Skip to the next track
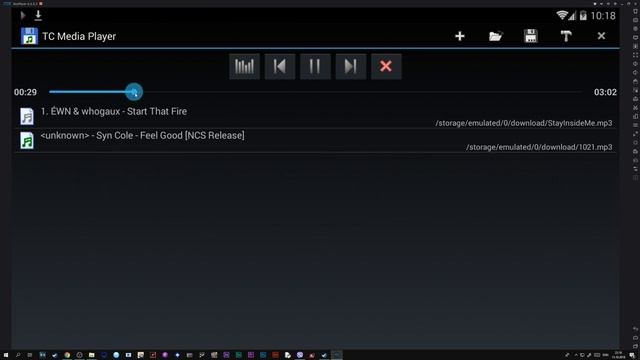640x360 pixels. [x=351, y=67]
